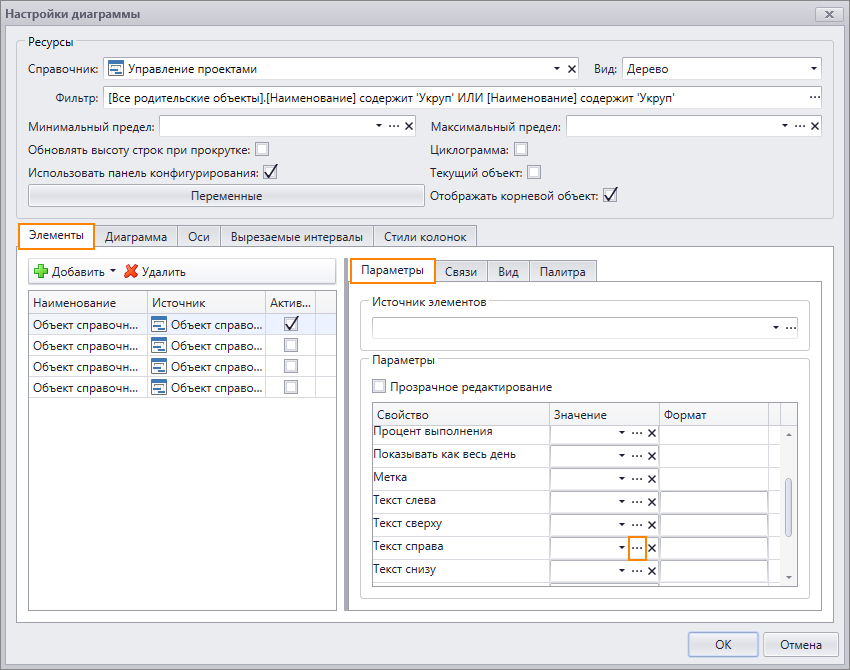850x670 pixels.
Task: Switch to the Связи tab
Action: coord(461,272)
